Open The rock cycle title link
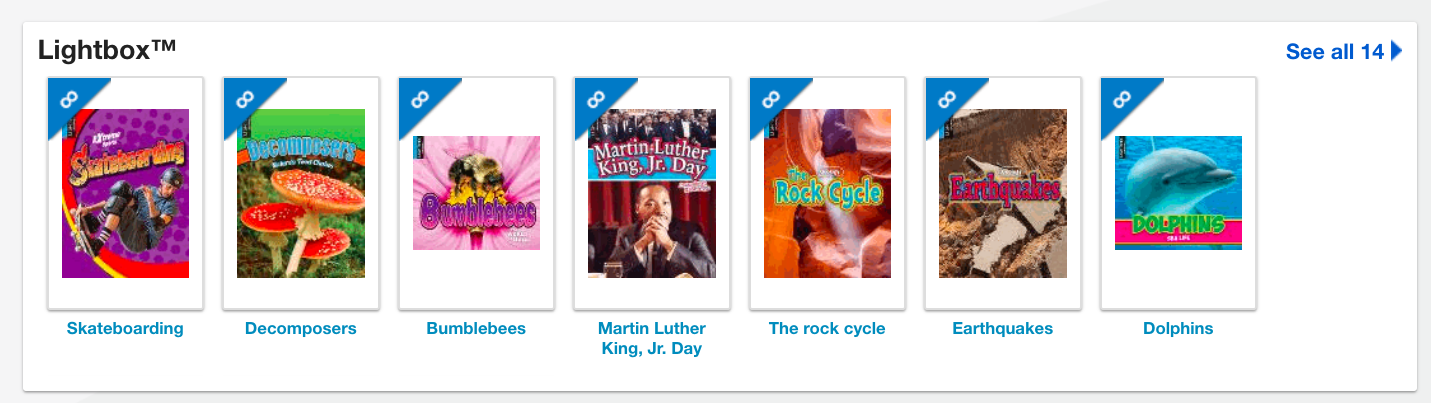Image resolution: width=1431 pixels, height=403 pixels. 827,328
